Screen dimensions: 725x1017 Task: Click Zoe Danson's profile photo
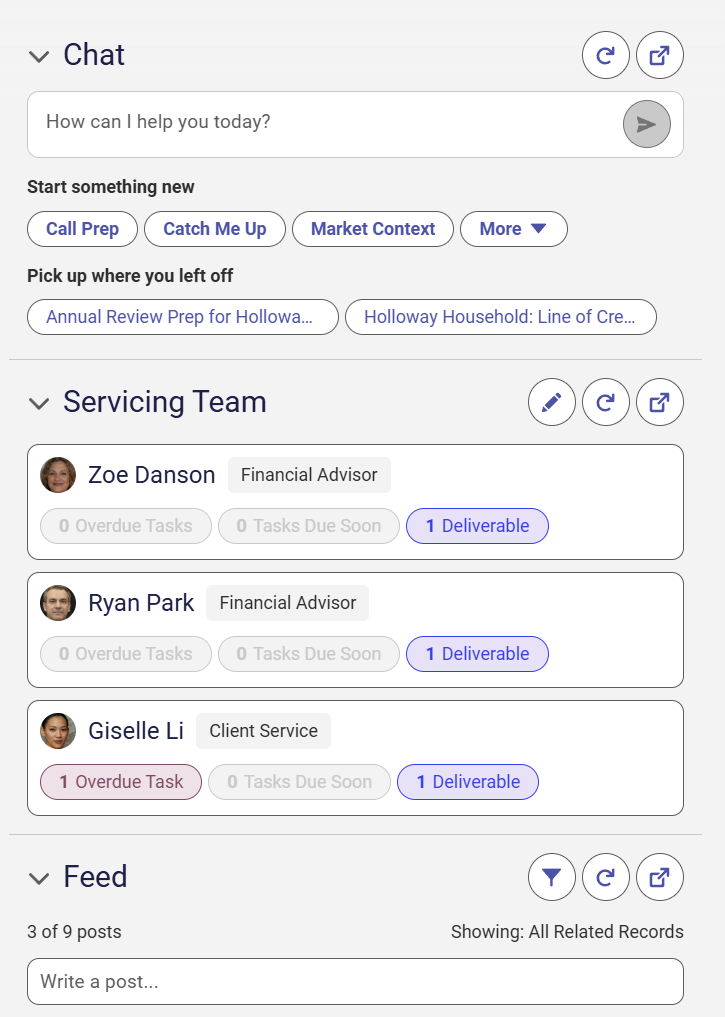(58, 475)
